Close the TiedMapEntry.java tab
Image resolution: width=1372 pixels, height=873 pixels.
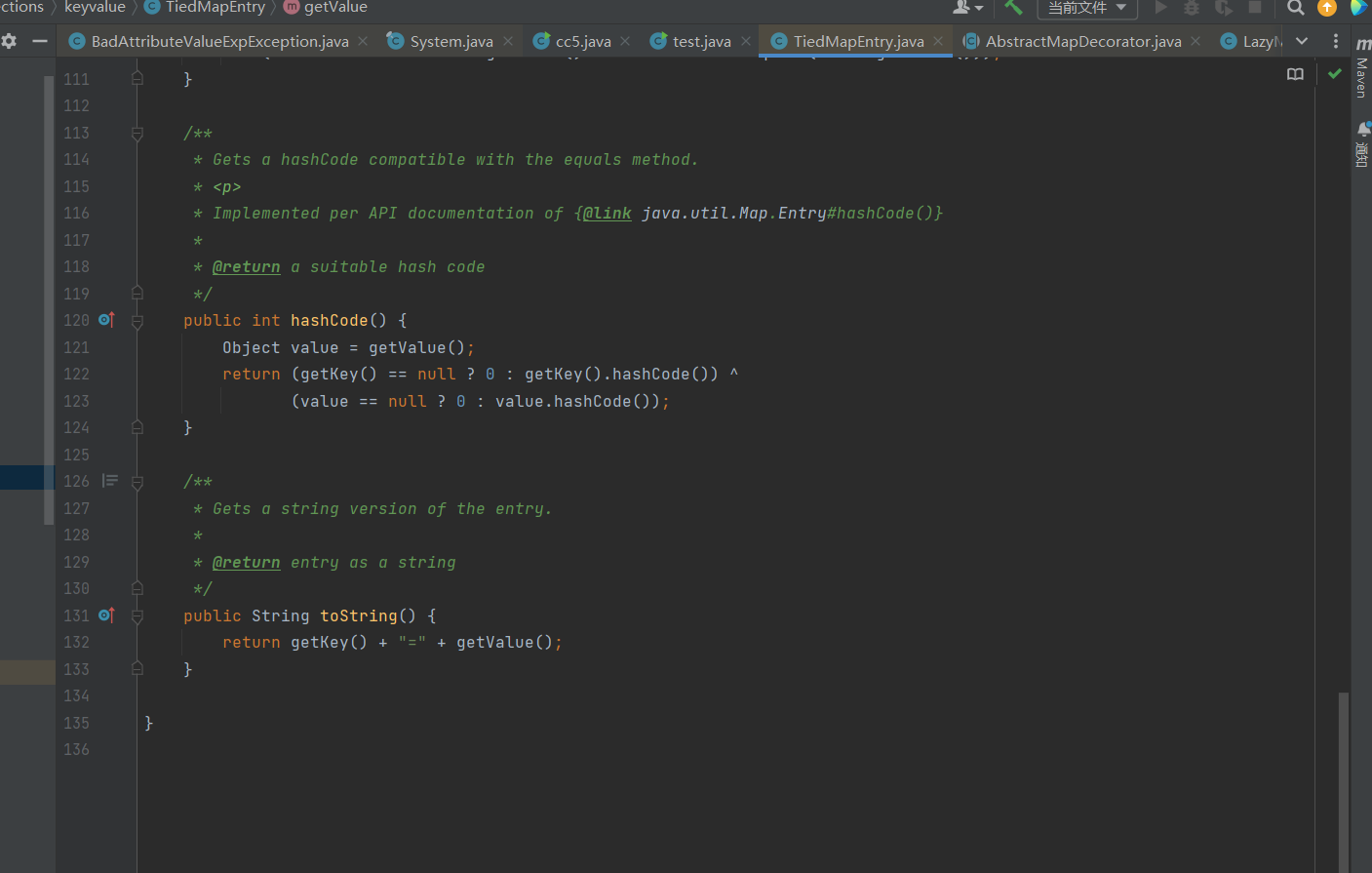[x=938, y=41]
